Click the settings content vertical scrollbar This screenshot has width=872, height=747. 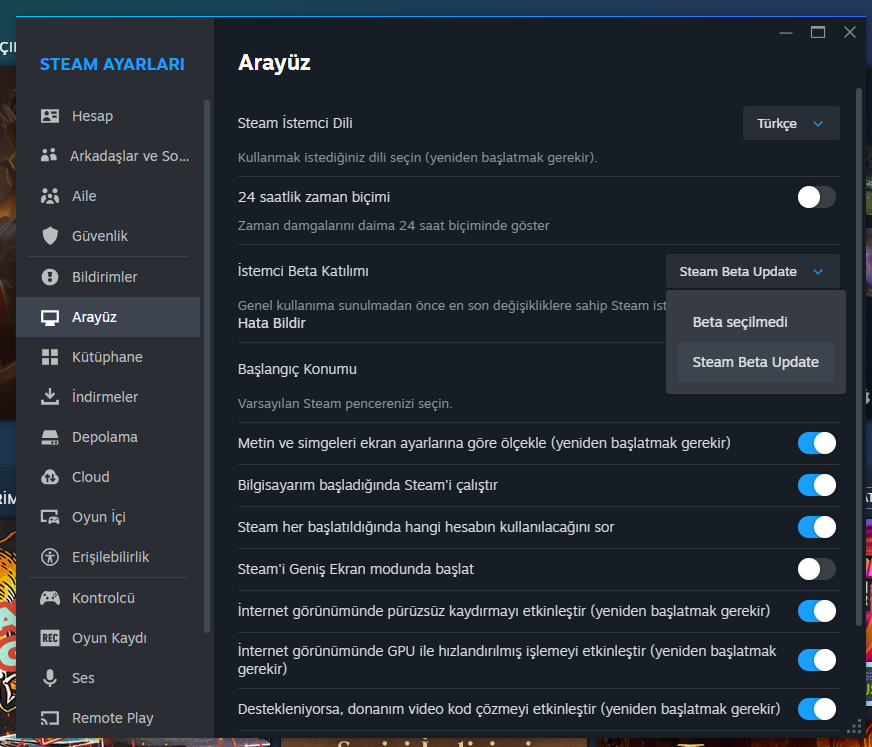point(859,356)
